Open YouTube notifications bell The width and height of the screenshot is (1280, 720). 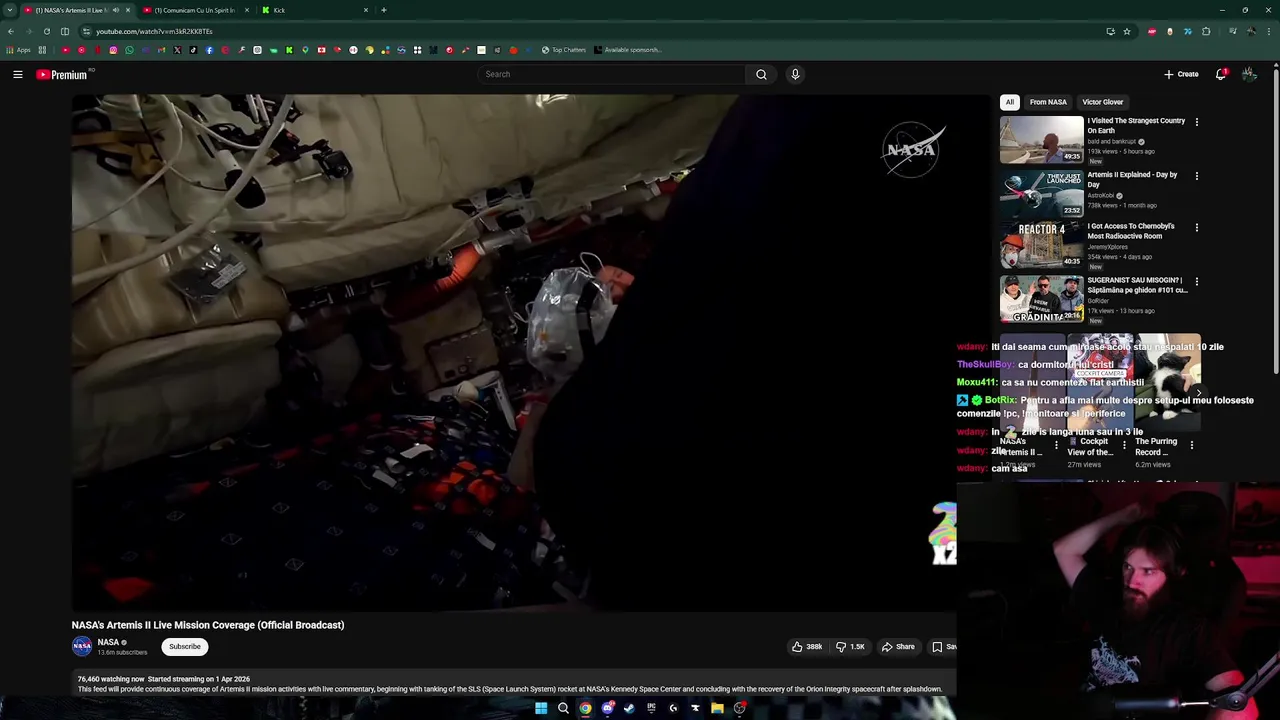pyautogui.click(x=1221, y=74)
